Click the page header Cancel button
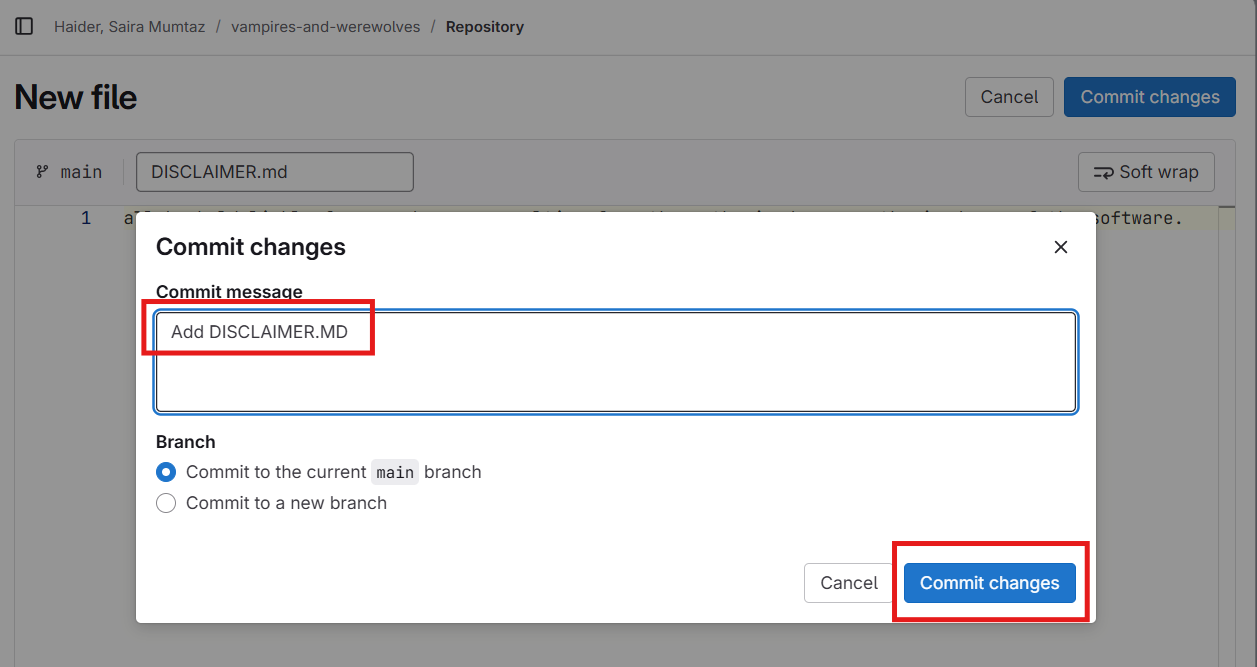The width and height of the screenshot is (1257, 667). tap(1009, 97)
